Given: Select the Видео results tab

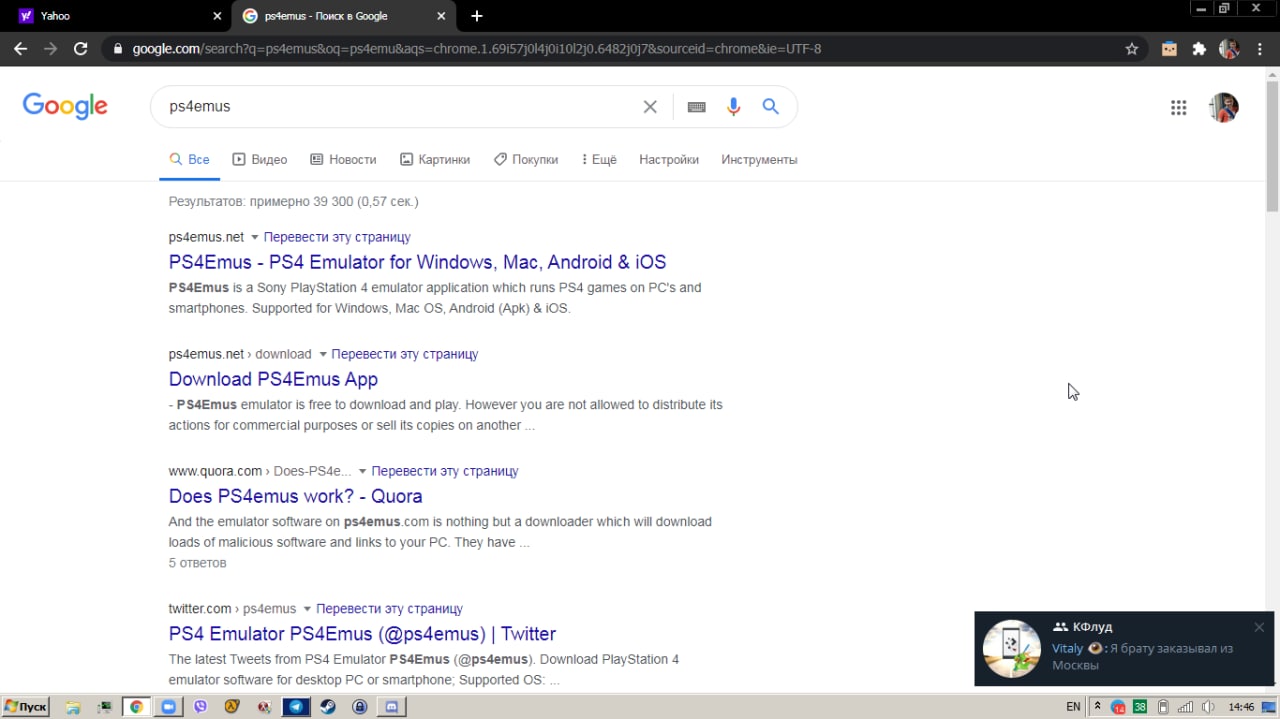Looking at the screenshot, I should click(x=260, y=160).
